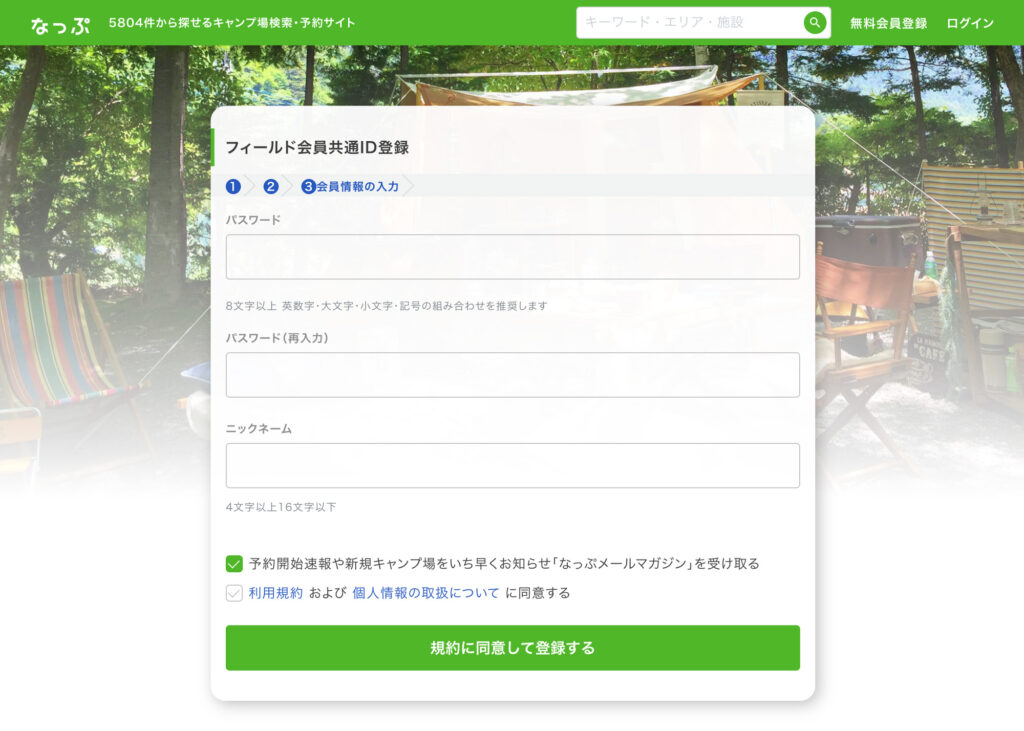This screenshot has height=731, width=1024.
Task: Click into the パスワード input field
Action: [512, 257]
